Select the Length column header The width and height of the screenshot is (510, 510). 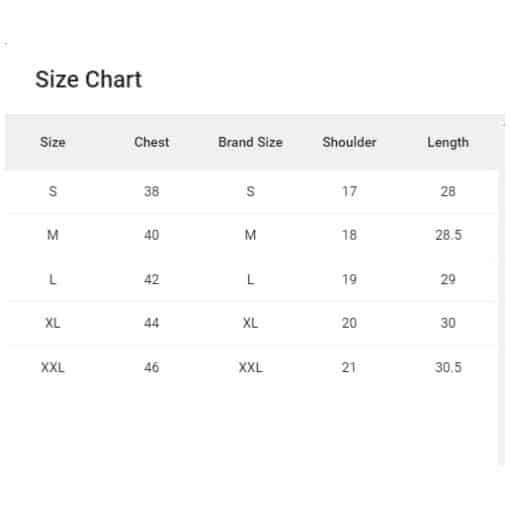pyautogui.click(x=448, y=143)
